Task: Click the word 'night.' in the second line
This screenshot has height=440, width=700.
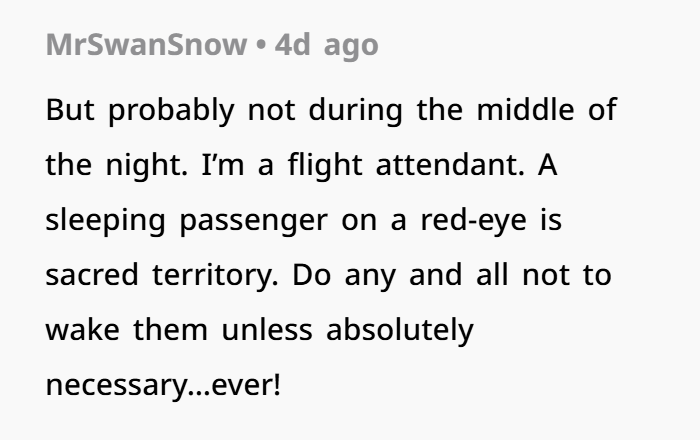Action: pyautogui.click(x=146, y=166)
